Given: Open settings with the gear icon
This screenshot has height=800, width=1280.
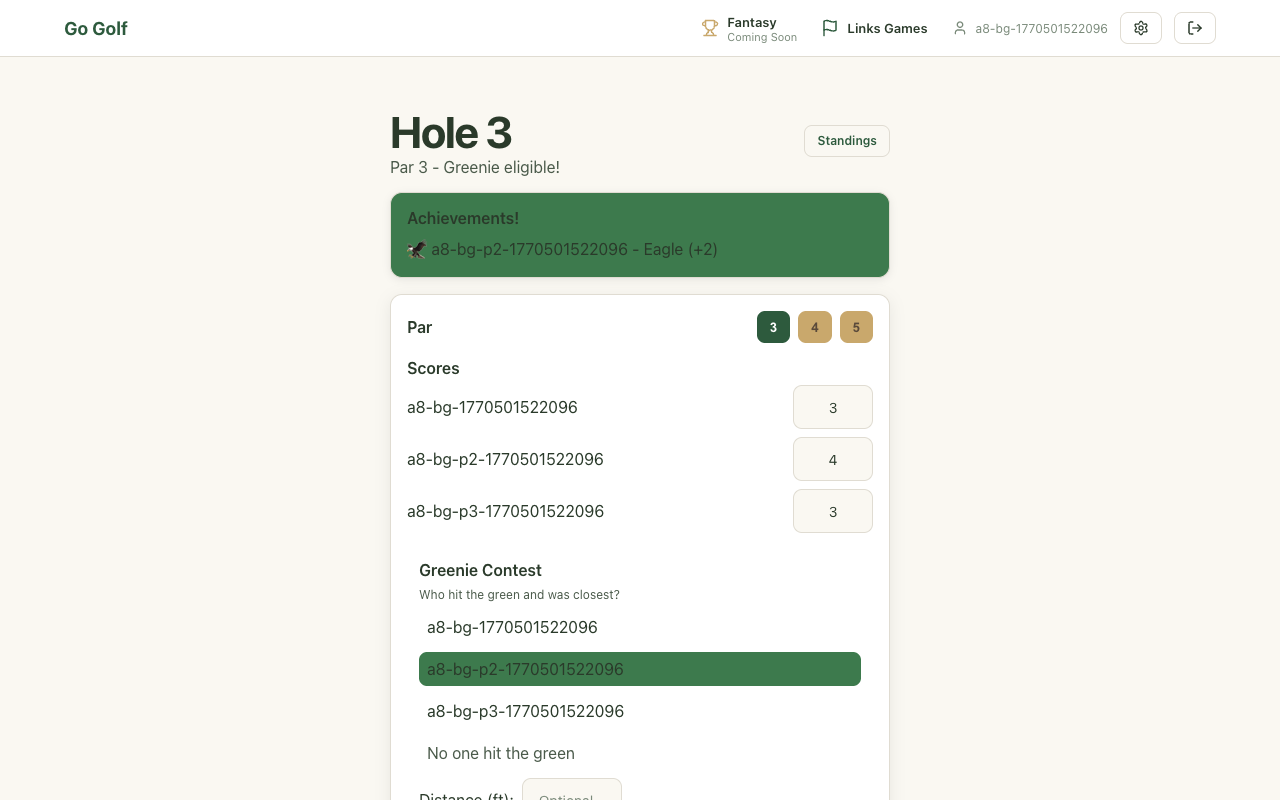Looking at the screenshot, I should pos(1141,28).
